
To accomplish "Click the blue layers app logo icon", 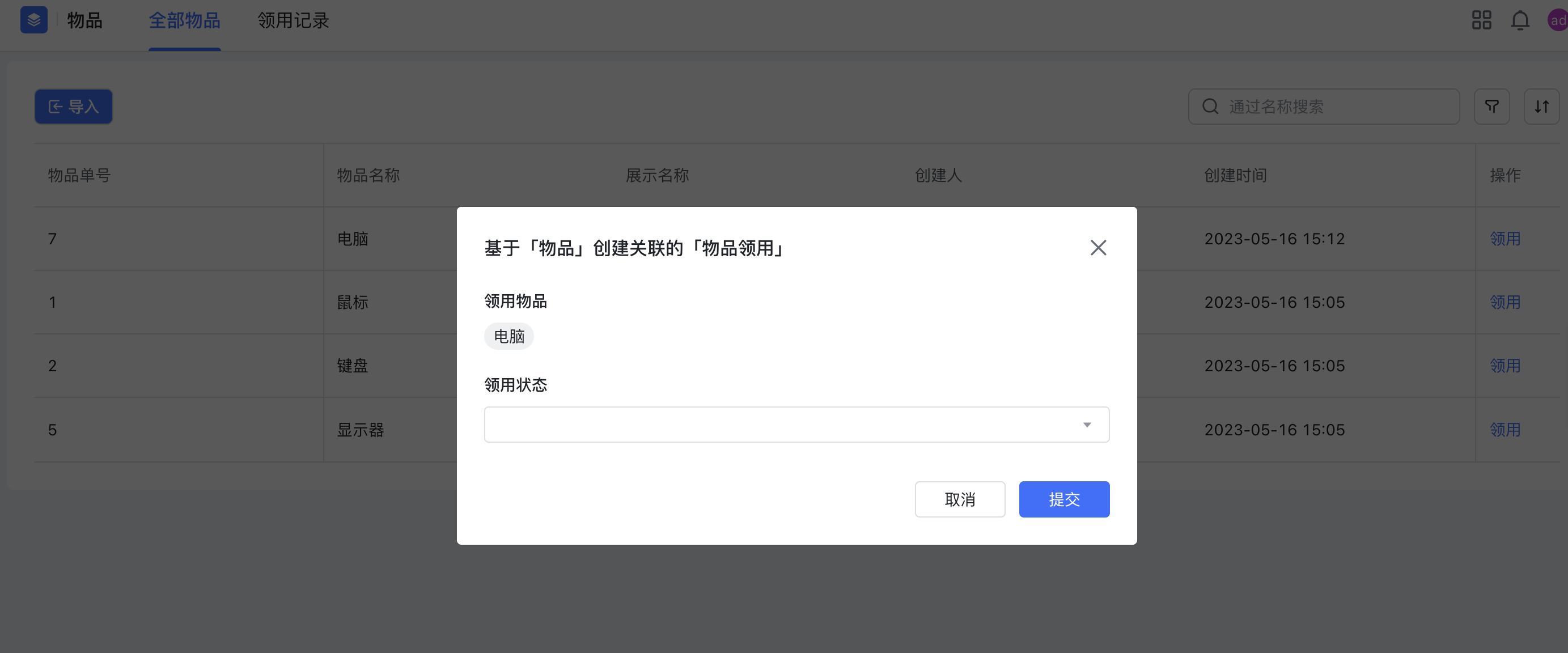I will (x=33, y=20).
